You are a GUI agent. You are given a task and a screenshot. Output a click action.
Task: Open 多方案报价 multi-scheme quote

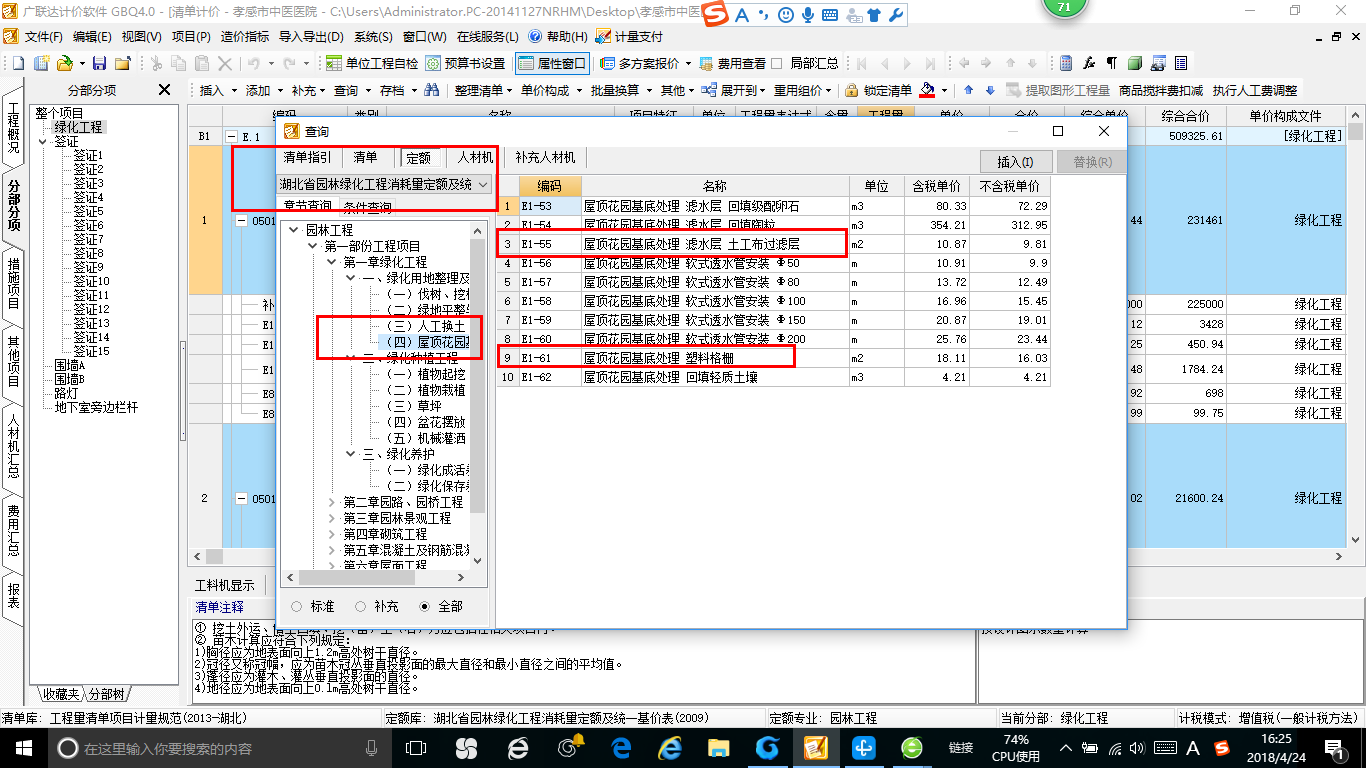click(x=640, y=63)
